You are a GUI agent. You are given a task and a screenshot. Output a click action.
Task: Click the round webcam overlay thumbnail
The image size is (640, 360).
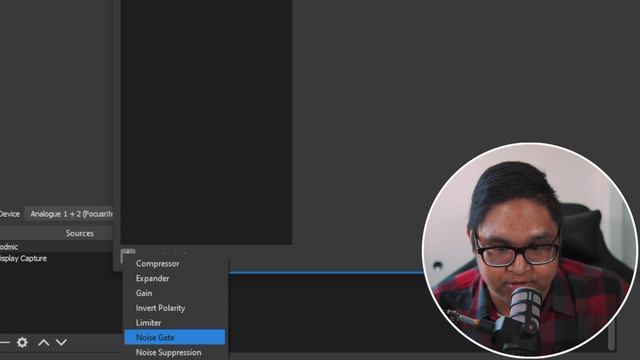point(530,250)
